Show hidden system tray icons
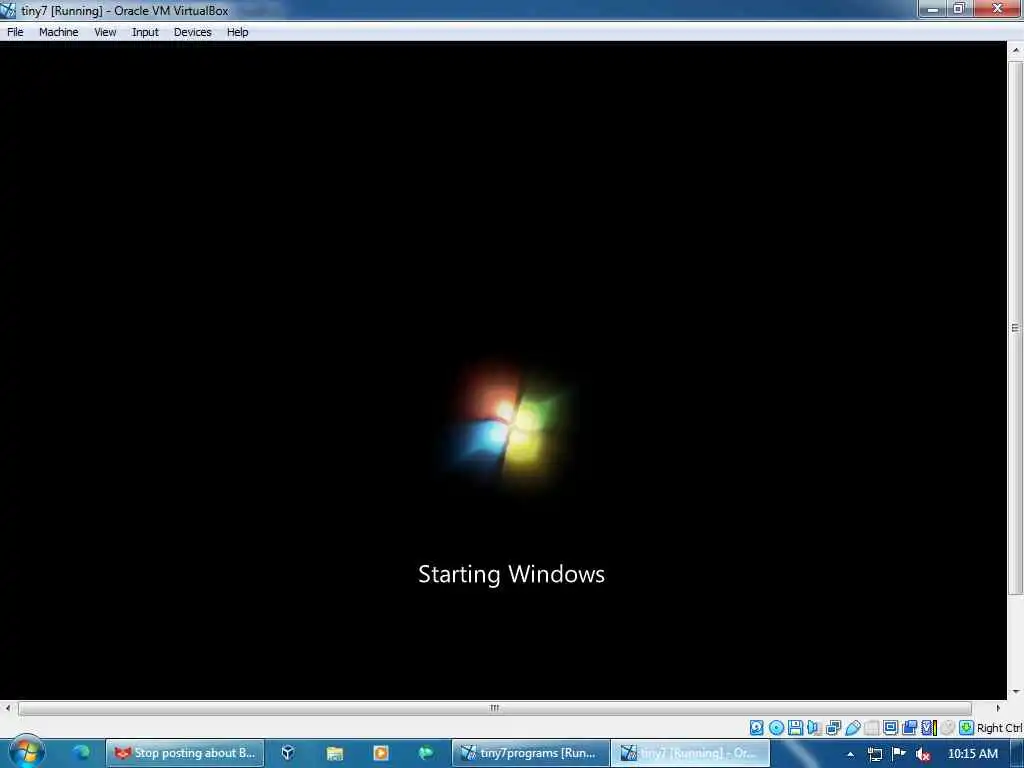 [x=850, y=754]
